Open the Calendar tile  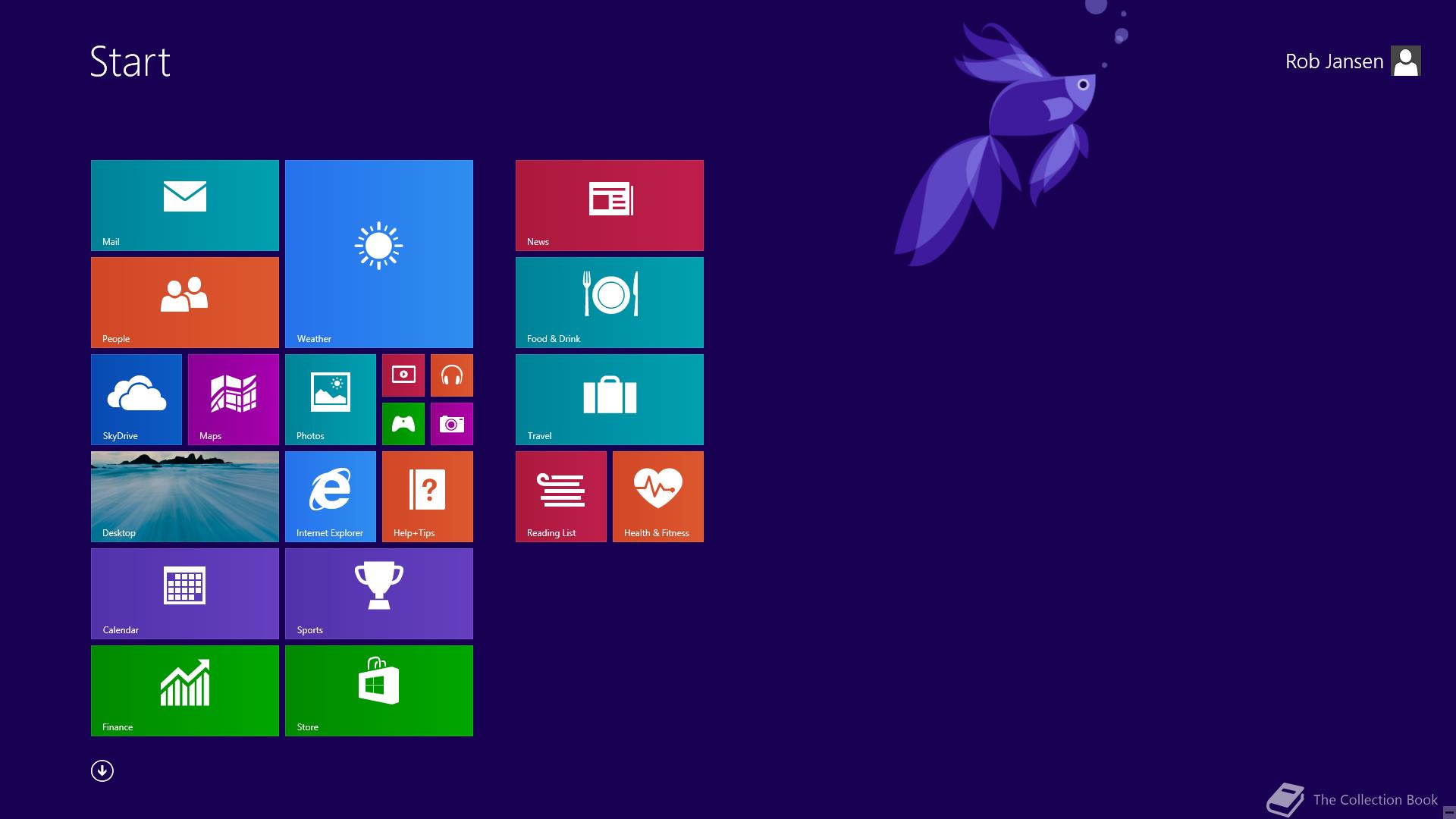(185, 594)
